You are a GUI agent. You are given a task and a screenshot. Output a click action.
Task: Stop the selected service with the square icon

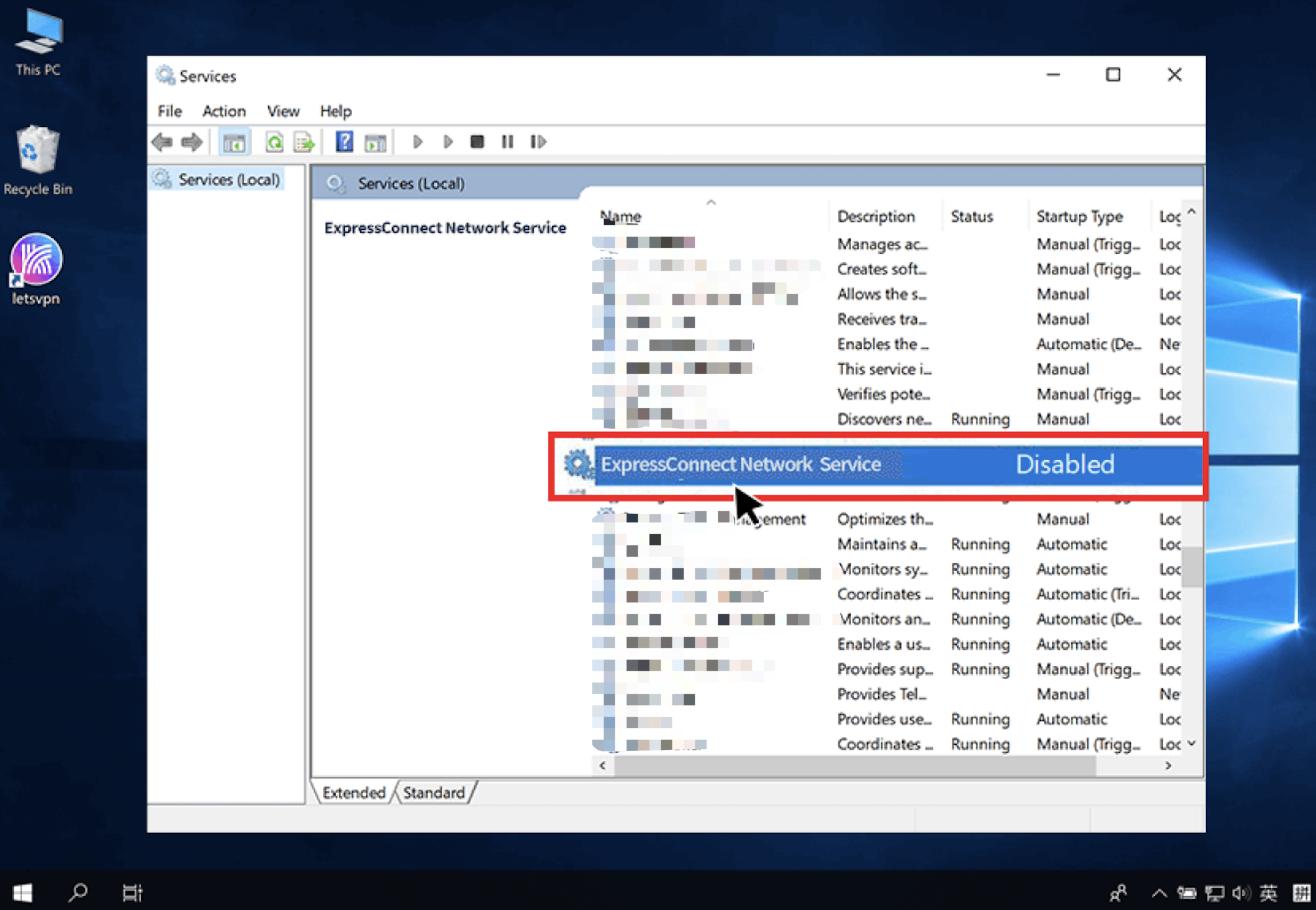pyautogui.click(x=477, y=142)
